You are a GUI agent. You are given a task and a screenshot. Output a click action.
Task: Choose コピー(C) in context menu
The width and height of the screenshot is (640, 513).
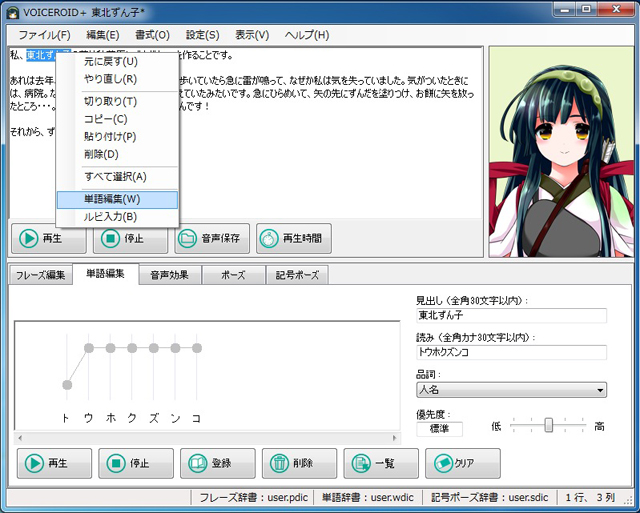coord(117,119)
